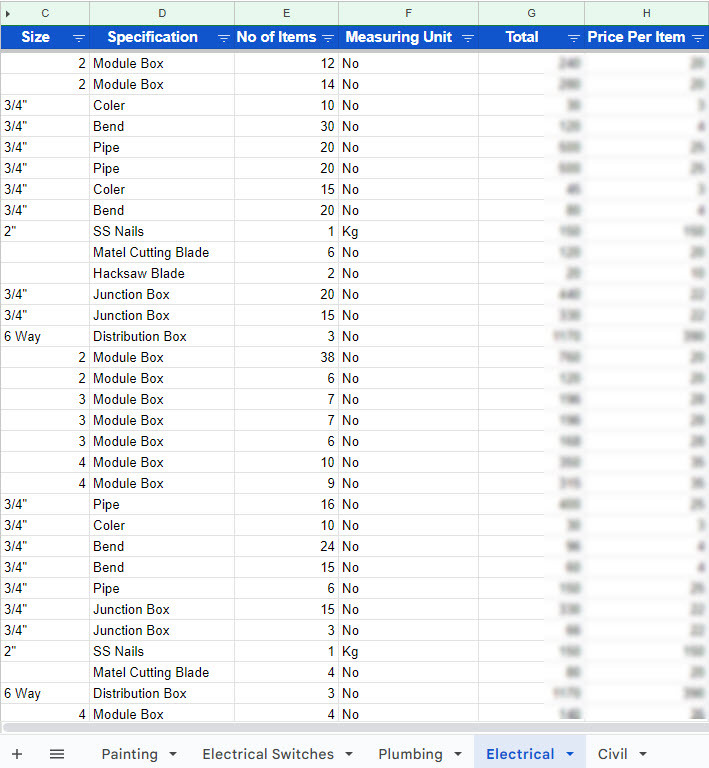Open the Size column filter icon
This screenshot has width=709, height=768.
coord(79,38)
